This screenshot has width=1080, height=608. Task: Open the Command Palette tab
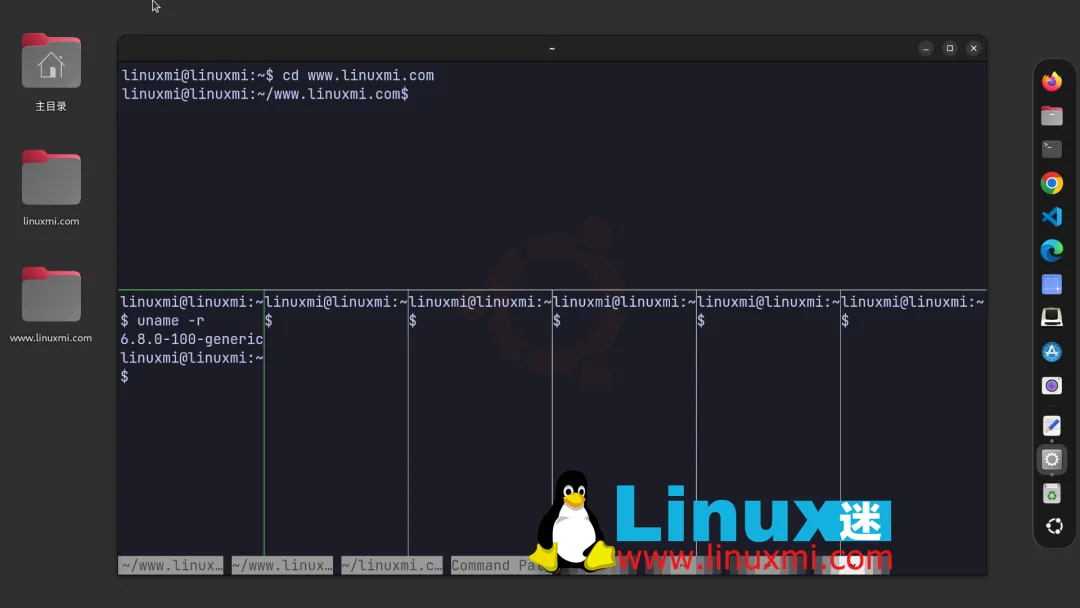click(501, 565)
